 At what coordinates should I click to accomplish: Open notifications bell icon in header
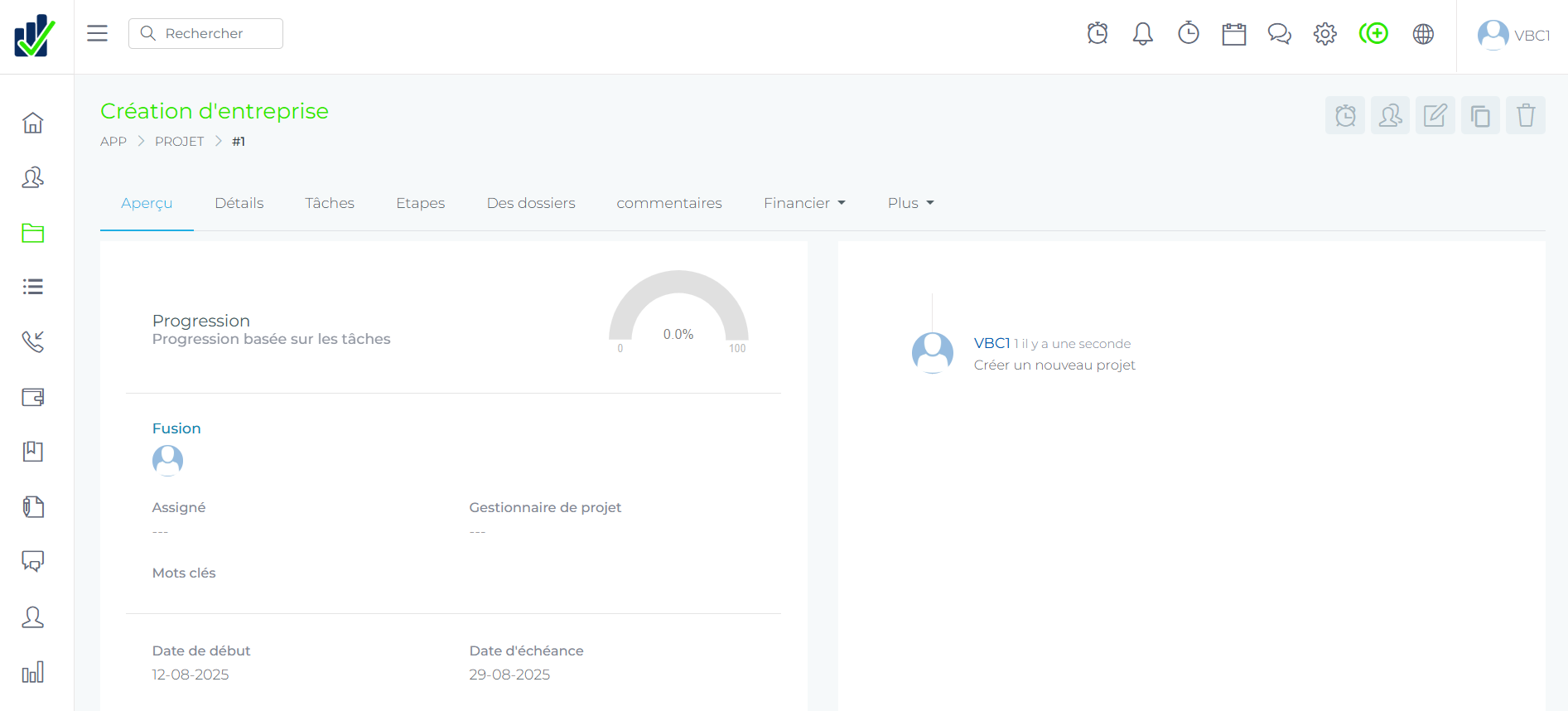1142,34
